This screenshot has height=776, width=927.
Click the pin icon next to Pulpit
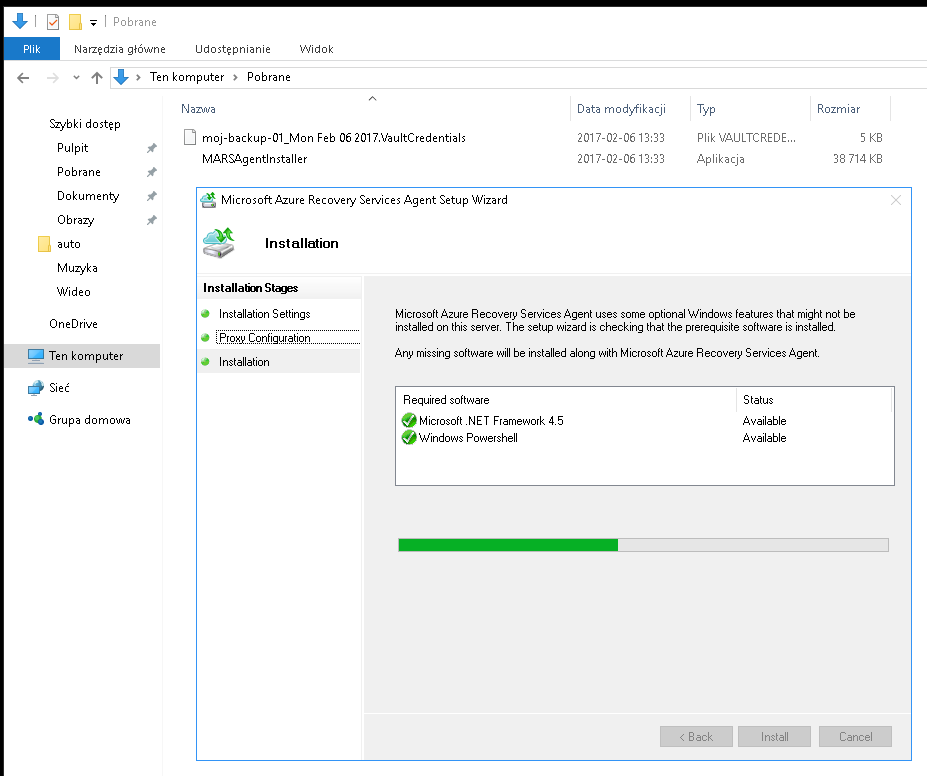coord(151,148)
